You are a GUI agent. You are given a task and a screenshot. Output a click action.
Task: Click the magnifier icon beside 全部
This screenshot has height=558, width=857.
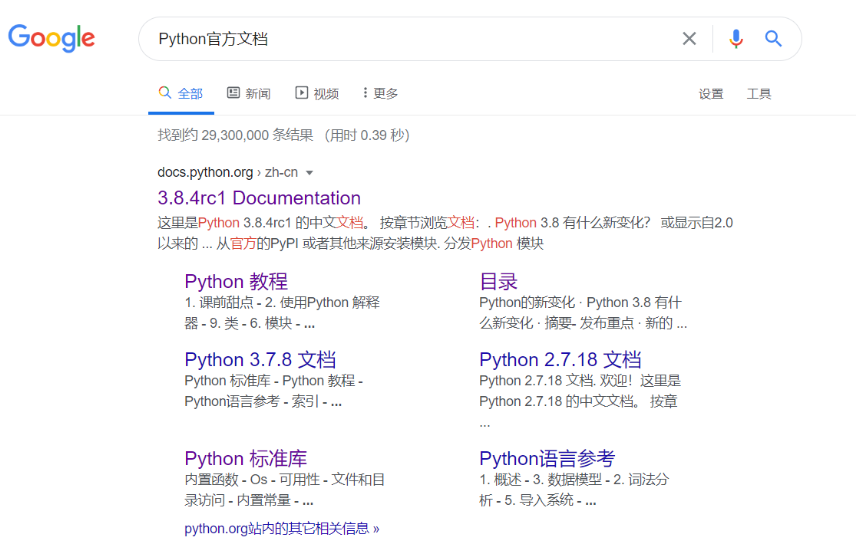point(165,92)
